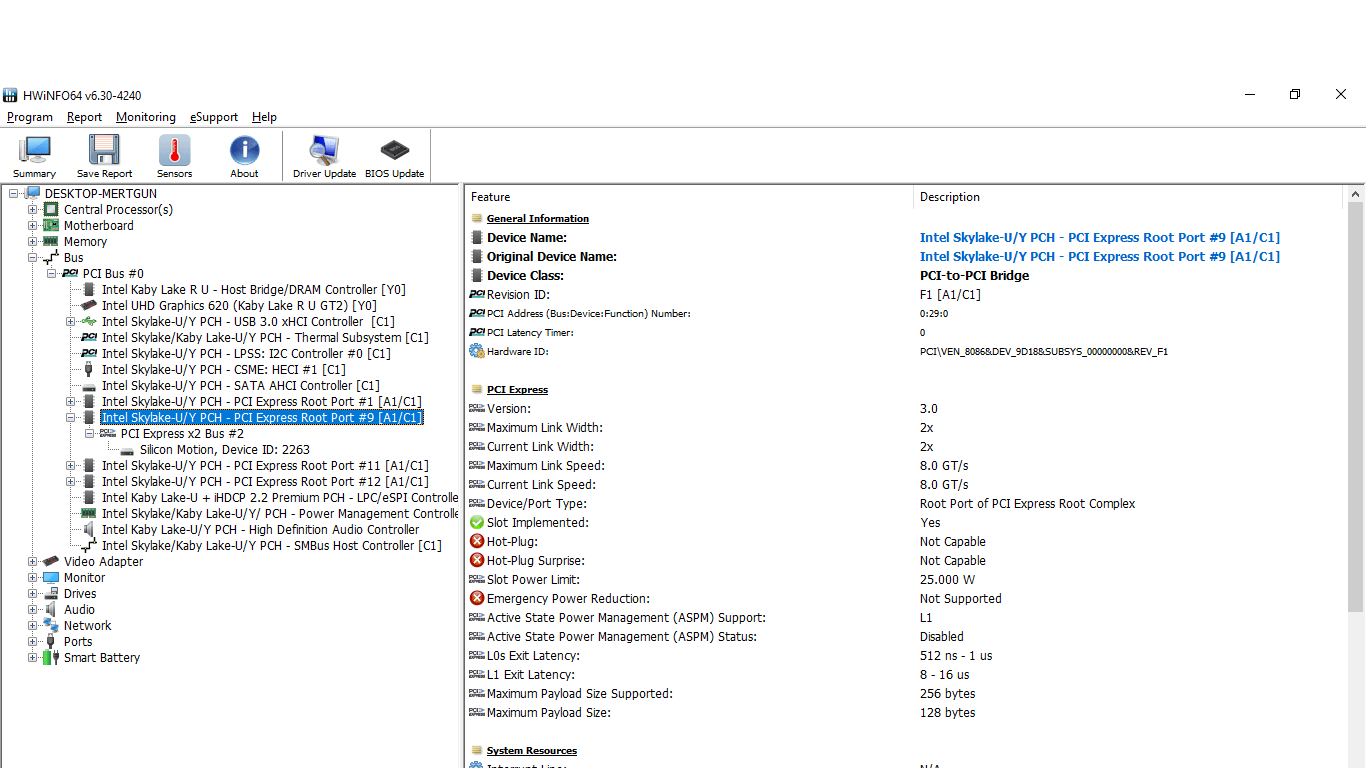Click the Emergency Power Reduction red X icon

pyautogui.click(x=477, y=599)
